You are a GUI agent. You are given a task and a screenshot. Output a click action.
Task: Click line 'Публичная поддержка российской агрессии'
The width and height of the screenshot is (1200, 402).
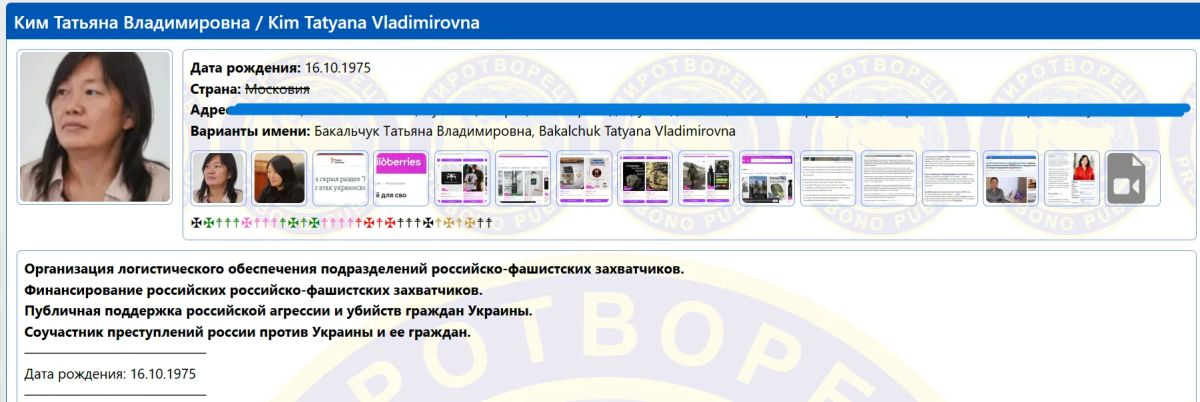pos(278,312)
